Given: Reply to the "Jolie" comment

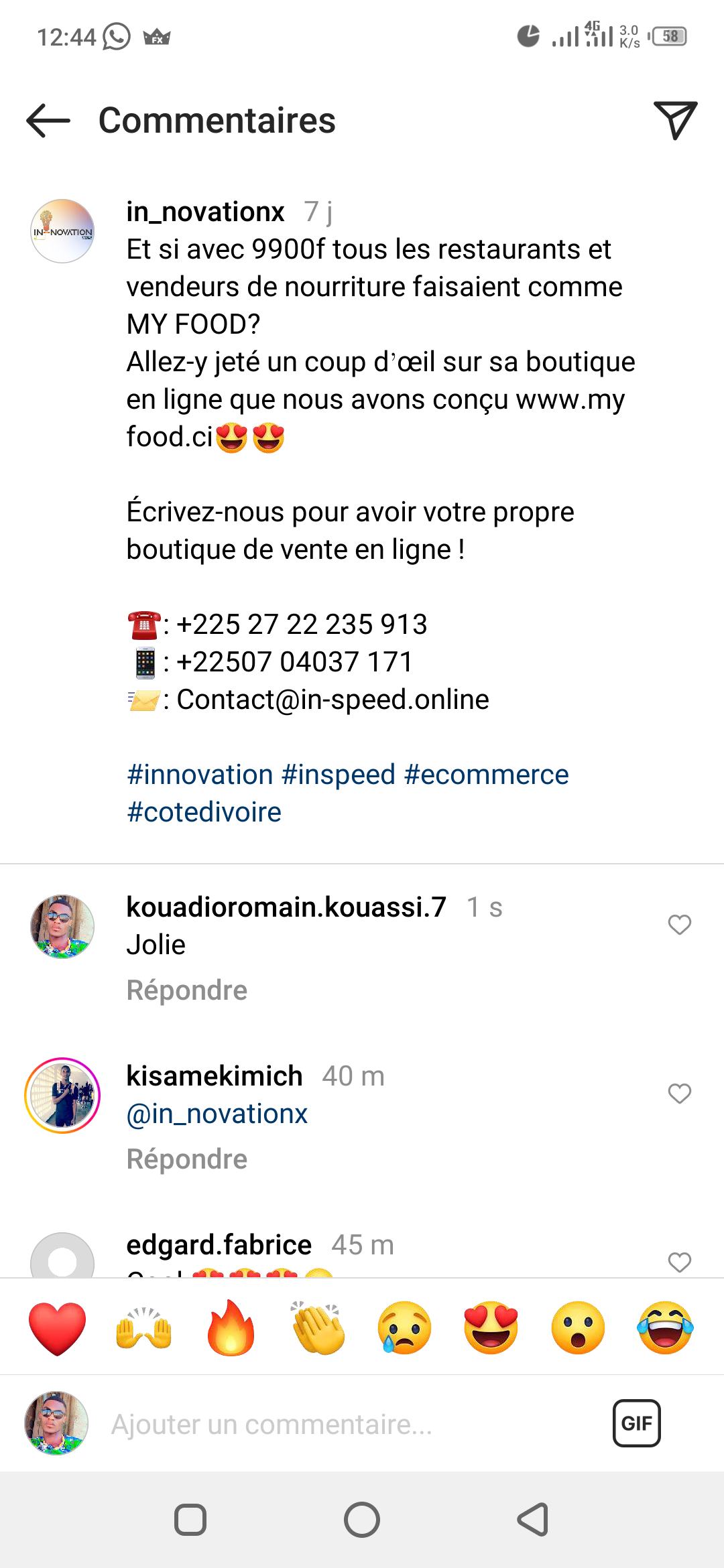Looking at the screenshot, I should (187, 990).
